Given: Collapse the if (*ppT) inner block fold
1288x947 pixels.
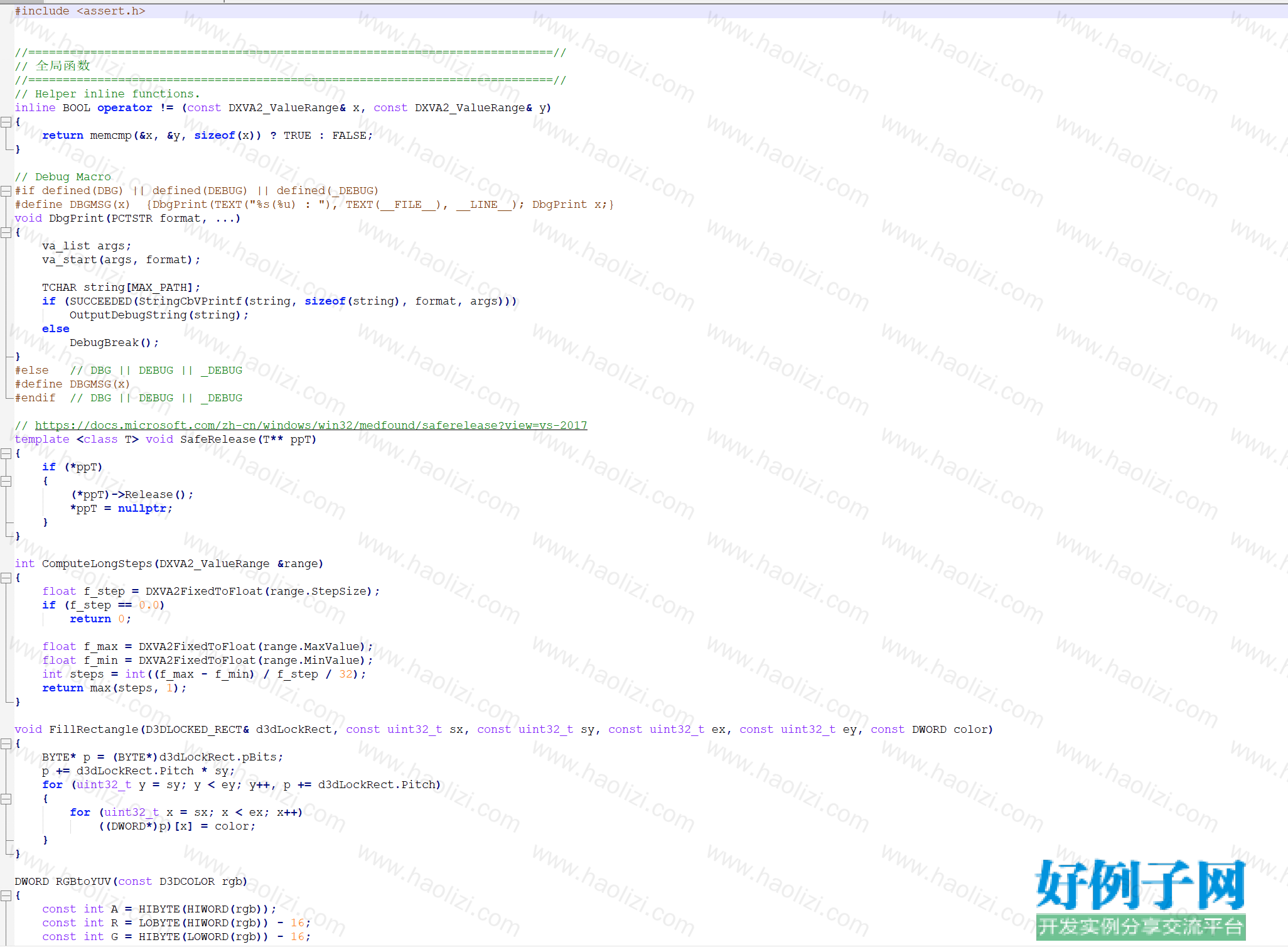Looking at the screenshot, I should point(6,481).
